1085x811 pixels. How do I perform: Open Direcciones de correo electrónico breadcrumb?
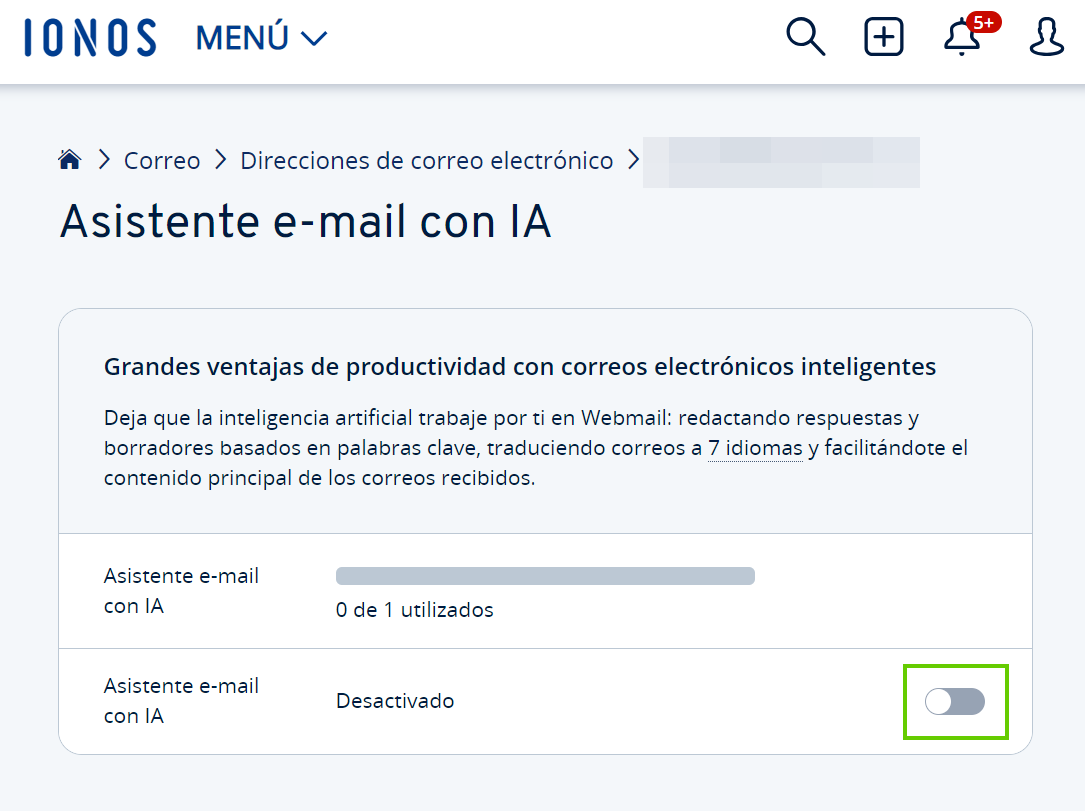[x=427, y=160]
